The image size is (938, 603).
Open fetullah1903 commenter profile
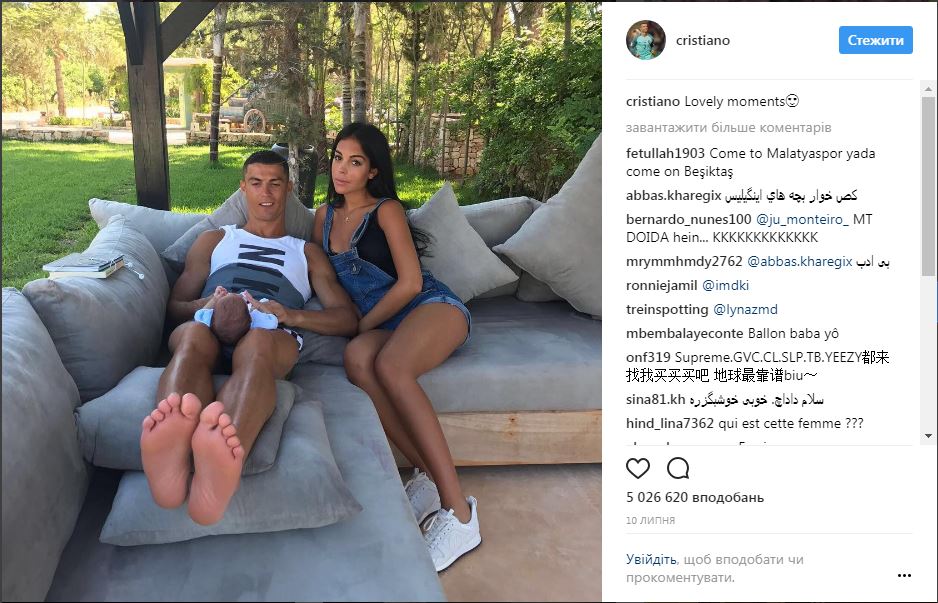pos(665,153)
